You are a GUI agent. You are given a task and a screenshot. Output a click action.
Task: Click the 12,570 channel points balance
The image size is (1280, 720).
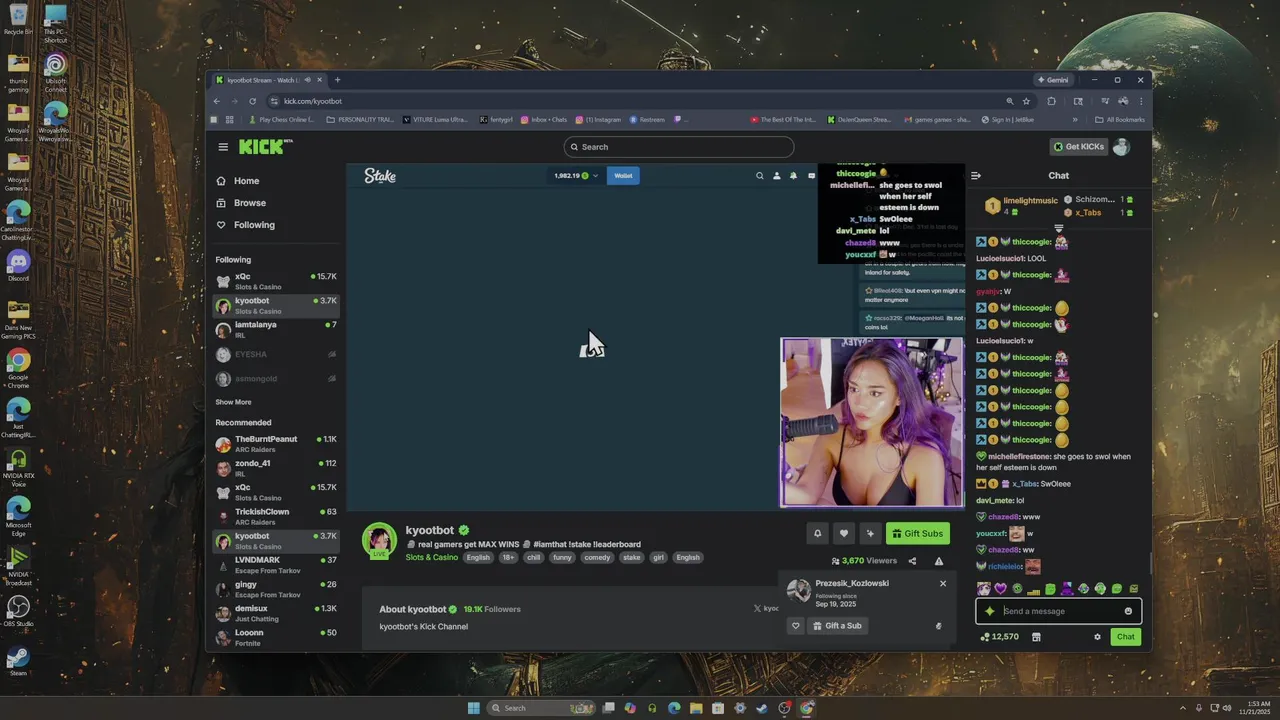(999, 637)
